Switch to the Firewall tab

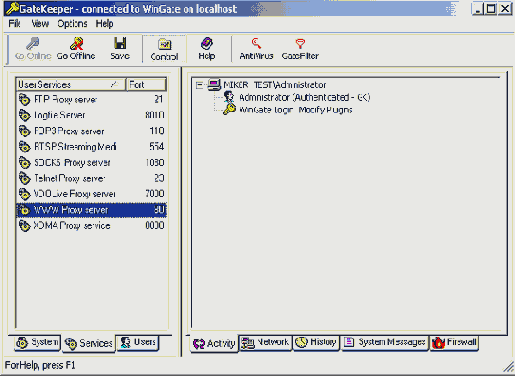point(454,342)
